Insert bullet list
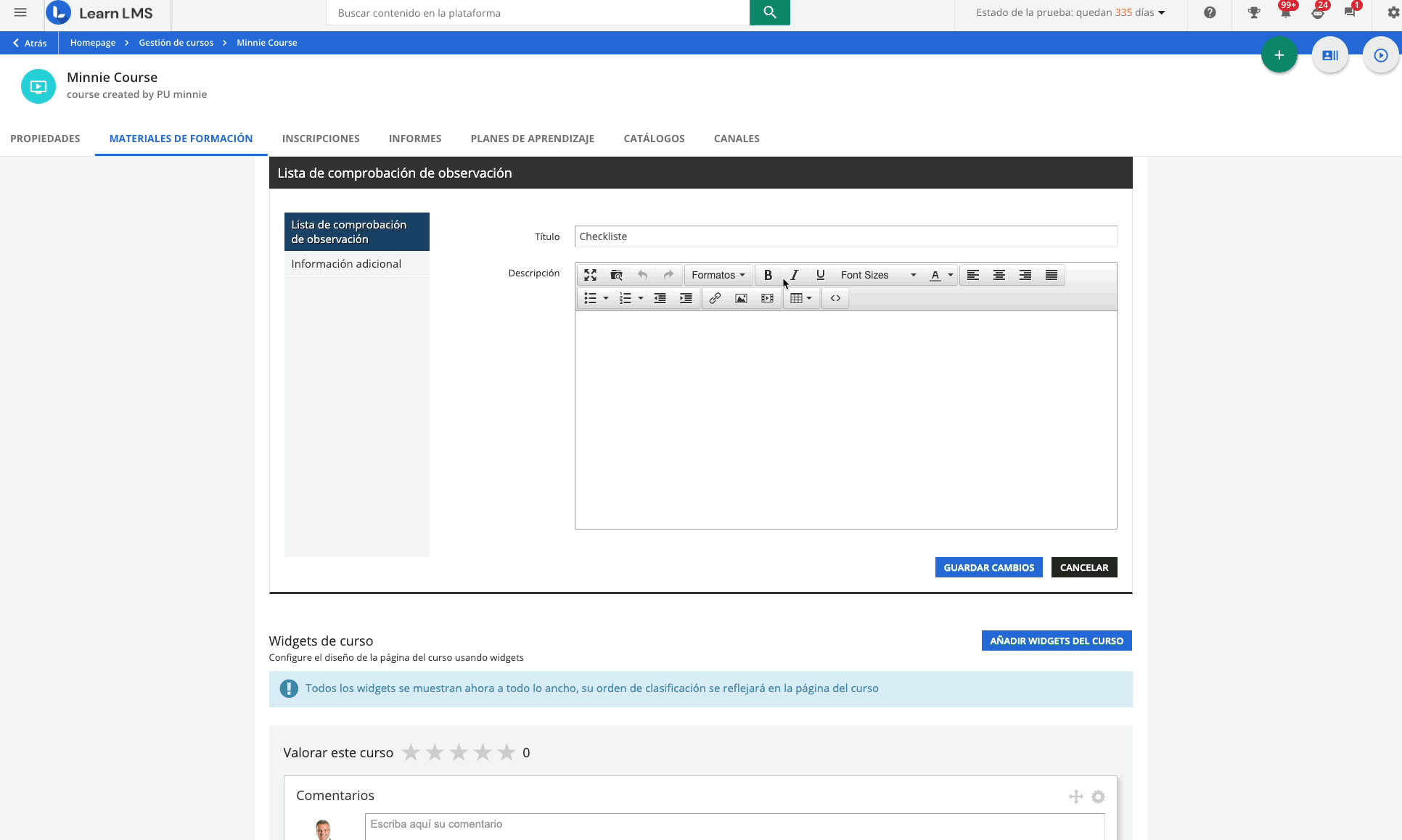This screenshot has width=1402, height=840. (x=591, y=298)
